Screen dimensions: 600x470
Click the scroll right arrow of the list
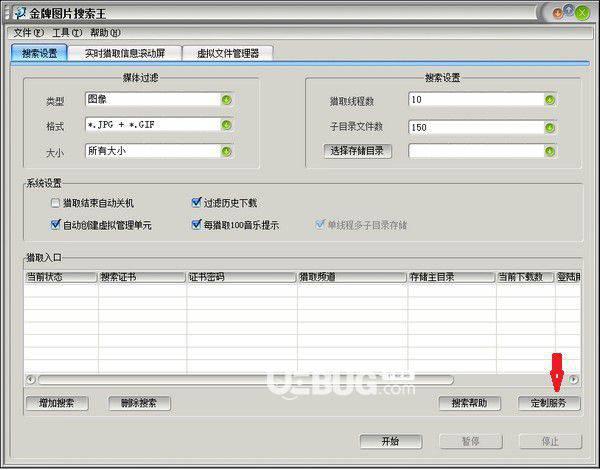point(573,379)
